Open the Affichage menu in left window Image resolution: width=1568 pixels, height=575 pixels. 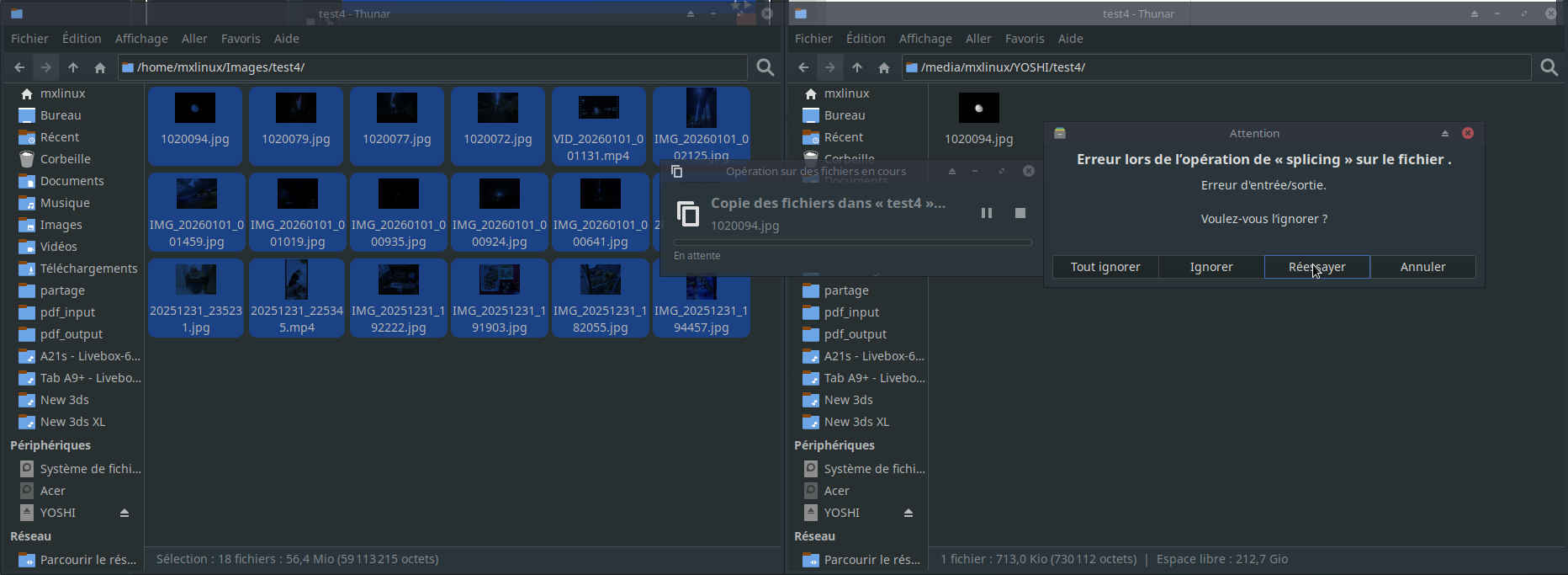coord(141,39)
